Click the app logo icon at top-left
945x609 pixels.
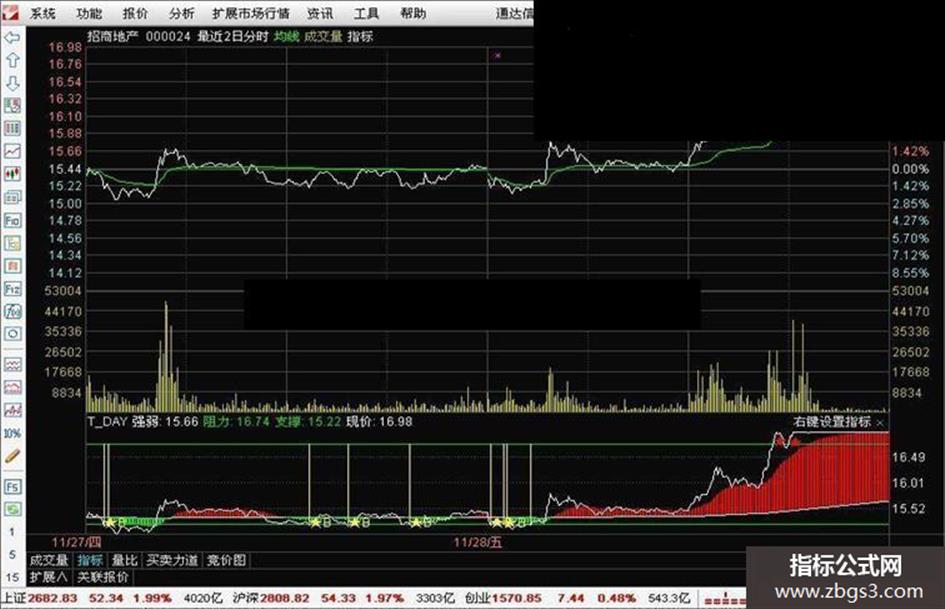pos(10,12)
